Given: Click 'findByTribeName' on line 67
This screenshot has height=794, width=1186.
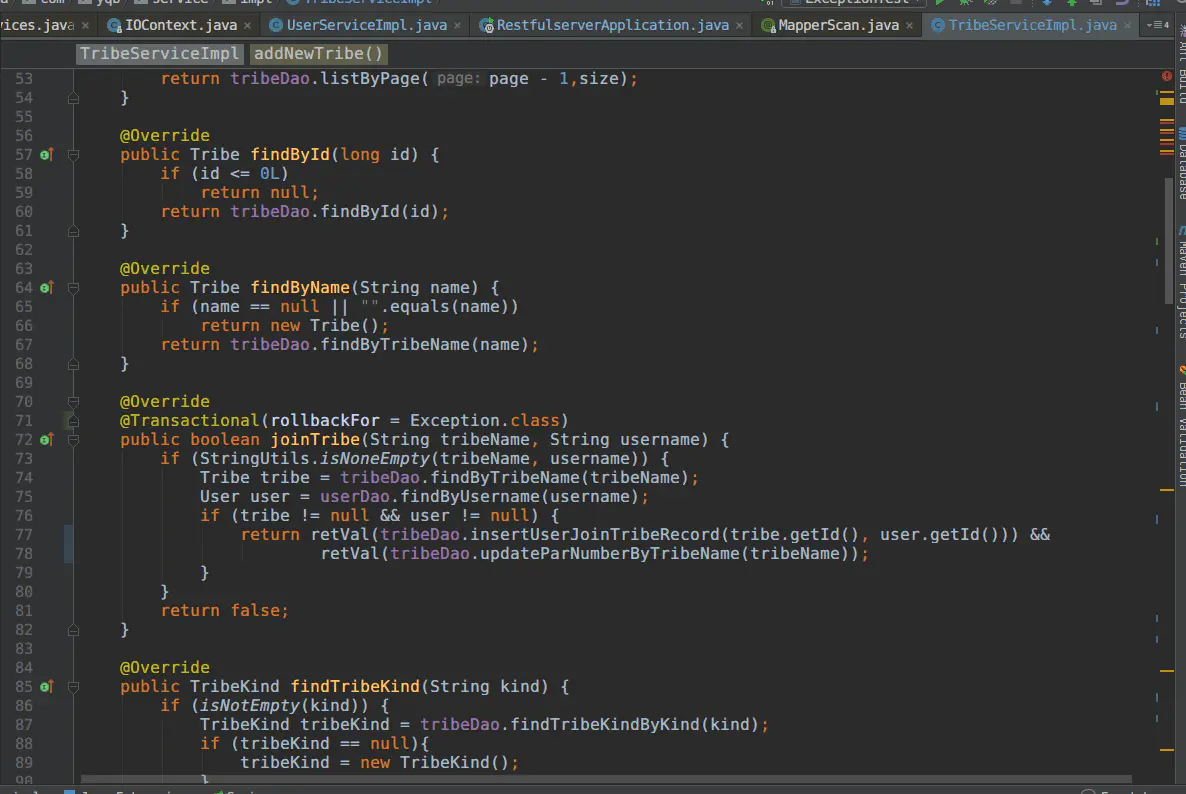Looking at the screenshot, I should point(395,345).
